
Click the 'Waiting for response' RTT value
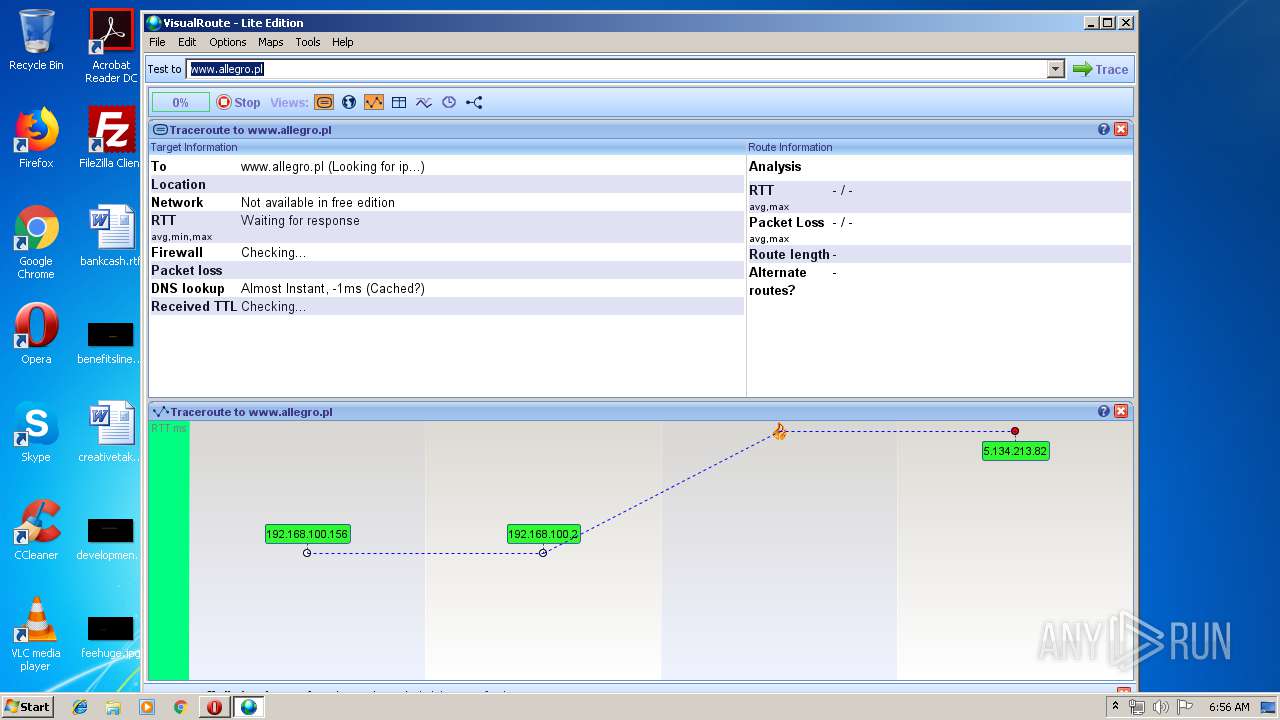point(300,220)
